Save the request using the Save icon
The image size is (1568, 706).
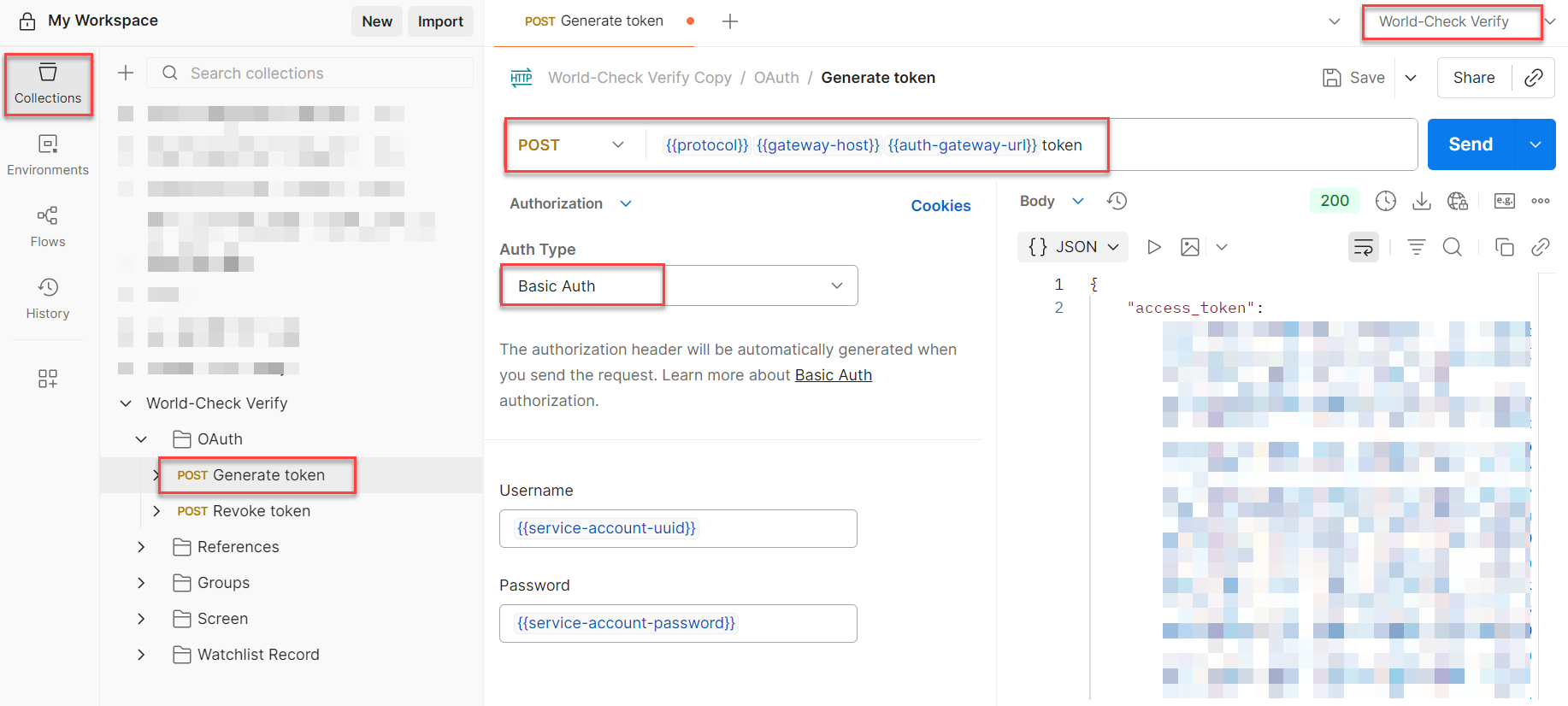[x=1330, y=77]
